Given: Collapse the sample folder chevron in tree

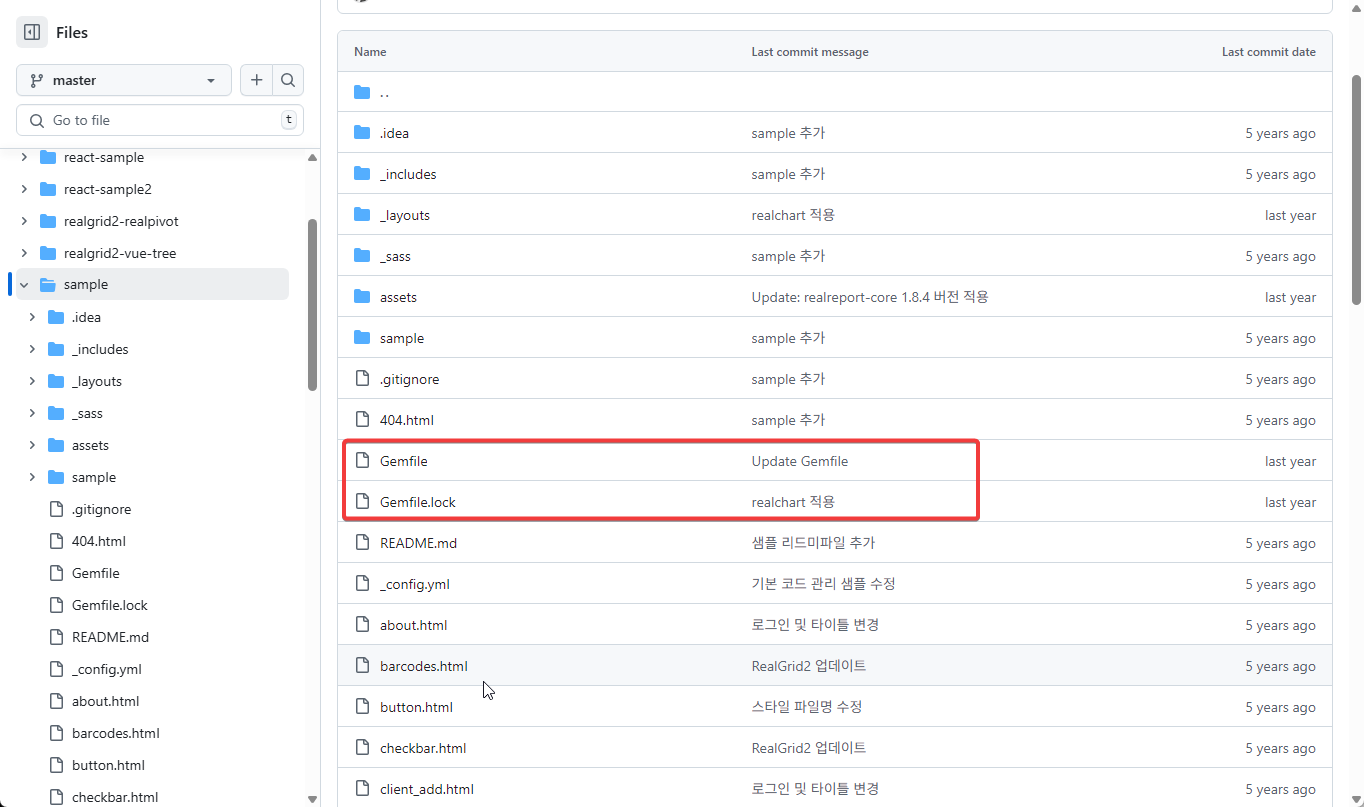Looking at the screenshot, I should 24,285.
